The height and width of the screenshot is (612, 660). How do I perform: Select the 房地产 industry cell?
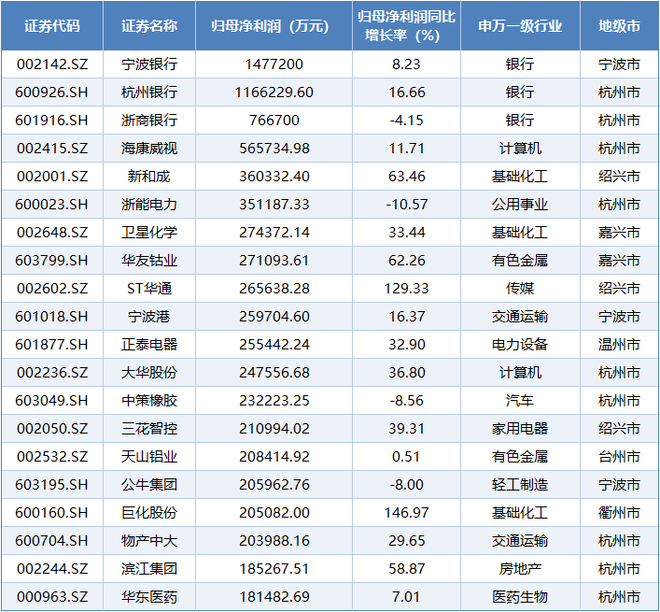[x=520, y=569]
